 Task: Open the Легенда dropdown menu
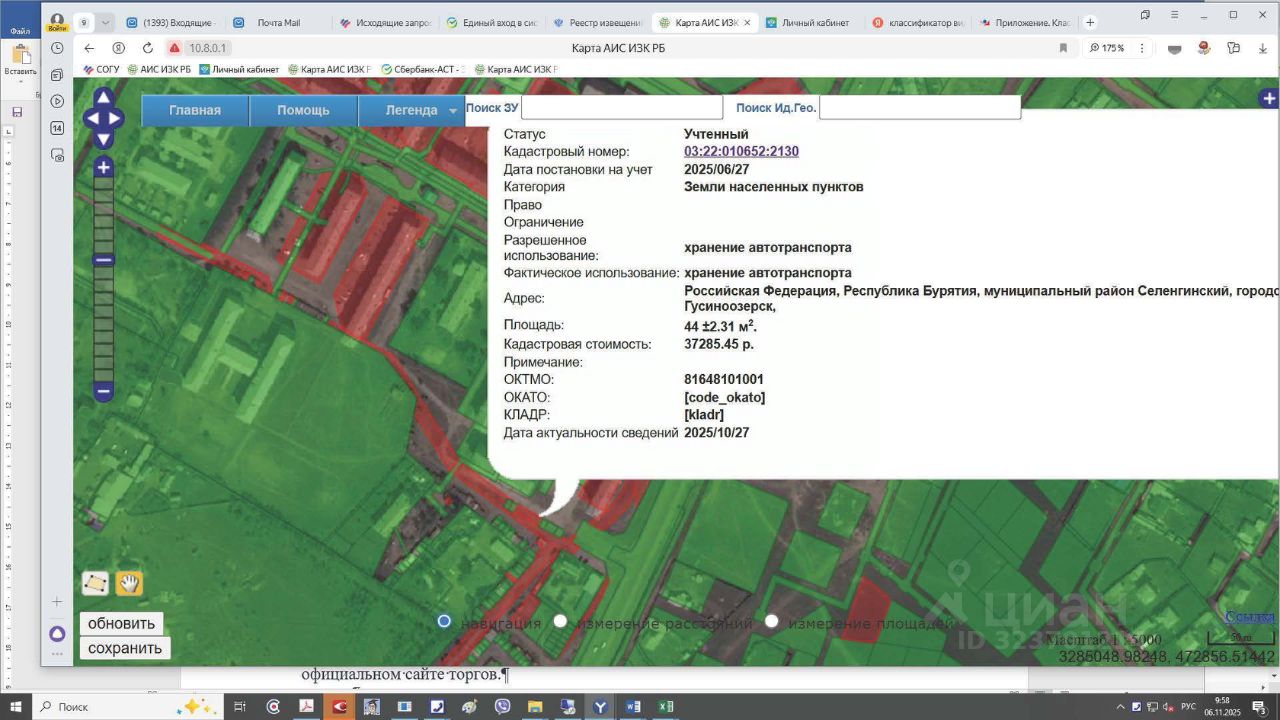pyautogui.click(x=412, y=110)
